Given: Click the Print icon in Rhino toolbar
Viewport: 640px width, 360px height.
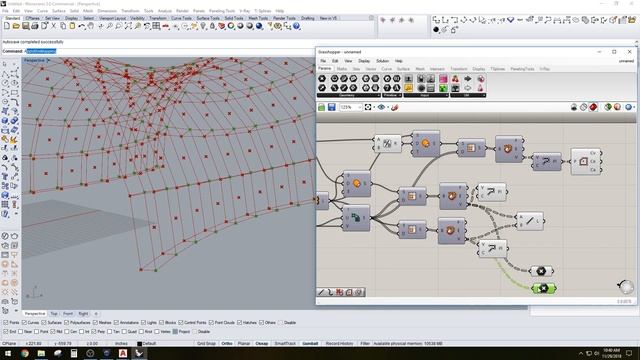Looking at the screenshot, I should (x=35, y=26).
